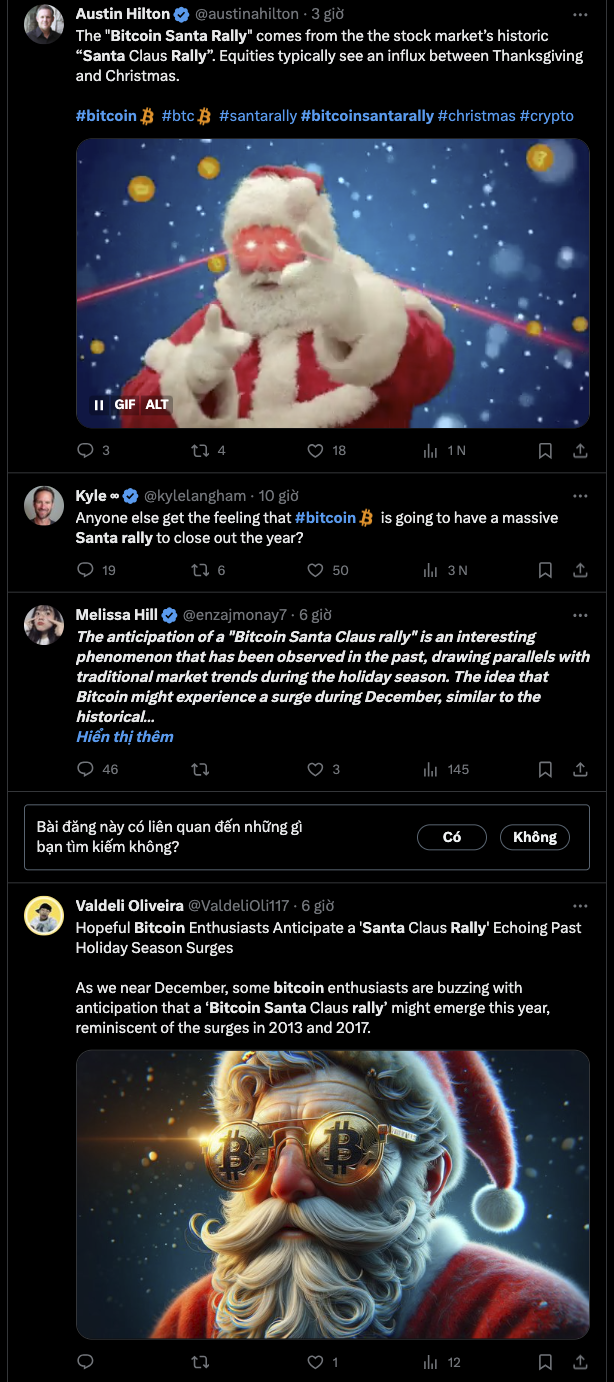614x1382 pixels.
Task: Bookmark Valdeli Oliveira's post
Action: click(545, 1362)
